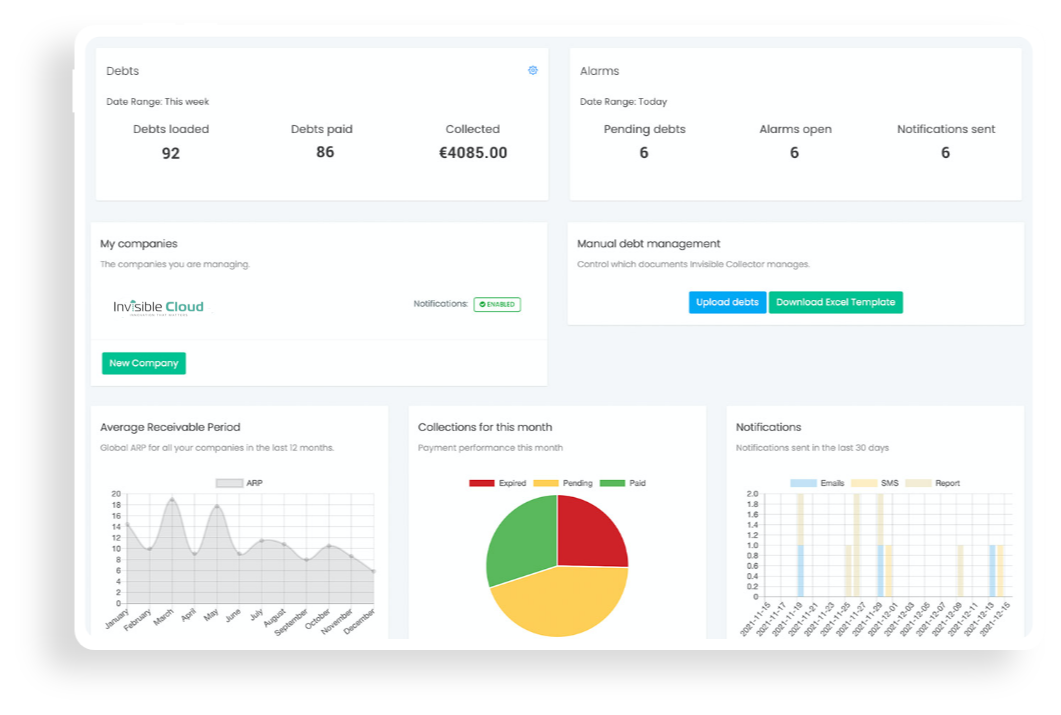The image size is (1061, 715).
Task: Open the Debts card settings gear
Action: (x=533, y=71)
